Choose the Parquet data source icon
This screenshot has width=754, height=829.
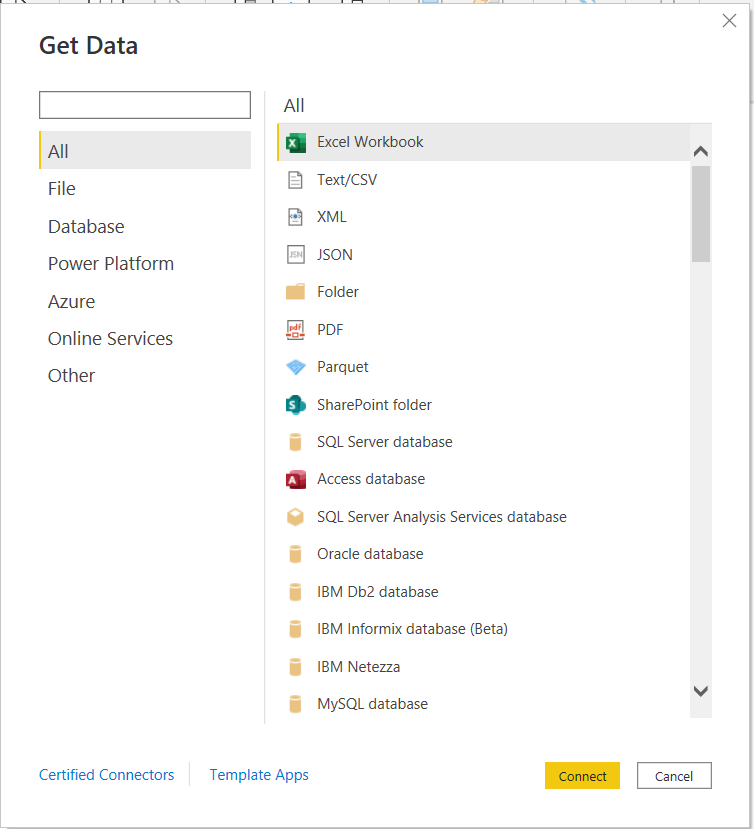[296, 367]
